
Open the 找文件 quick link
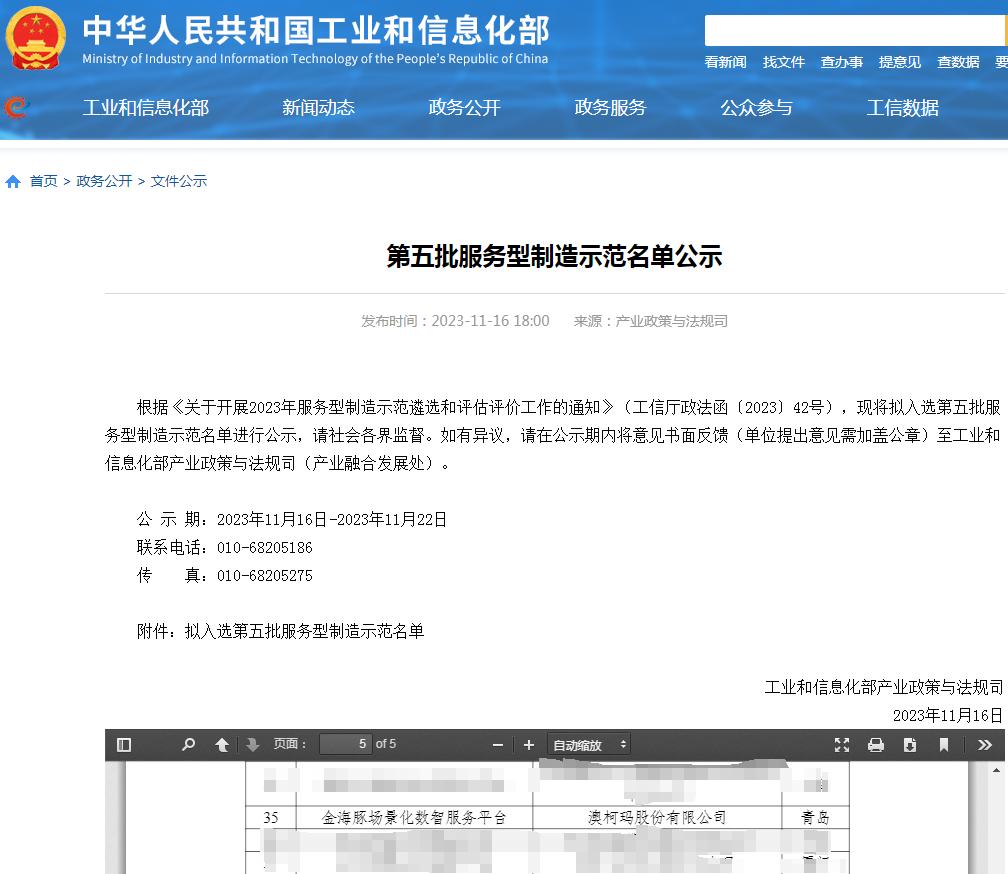click(x=784, y=61)
